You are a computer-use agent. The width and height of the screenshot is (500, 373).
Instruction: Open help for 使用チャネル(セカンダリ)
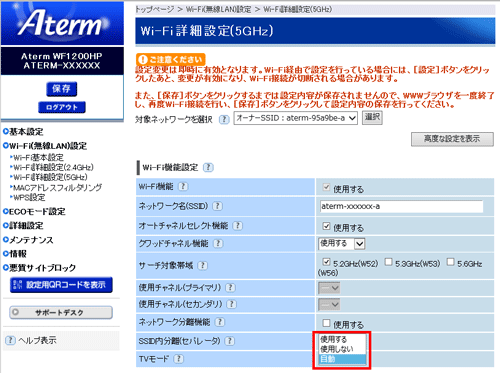tap(231, 304)
